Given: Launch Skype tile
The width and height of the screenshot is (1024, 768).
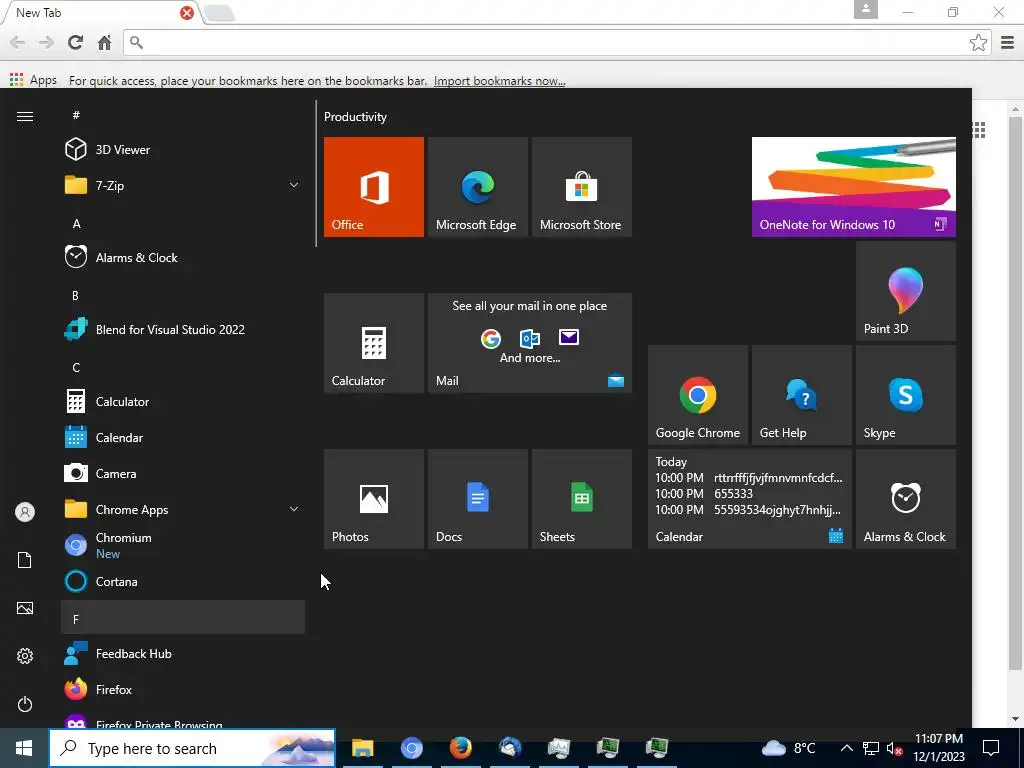Looking at the screenshot, I should pyautogui.click(x=906, y=395).
